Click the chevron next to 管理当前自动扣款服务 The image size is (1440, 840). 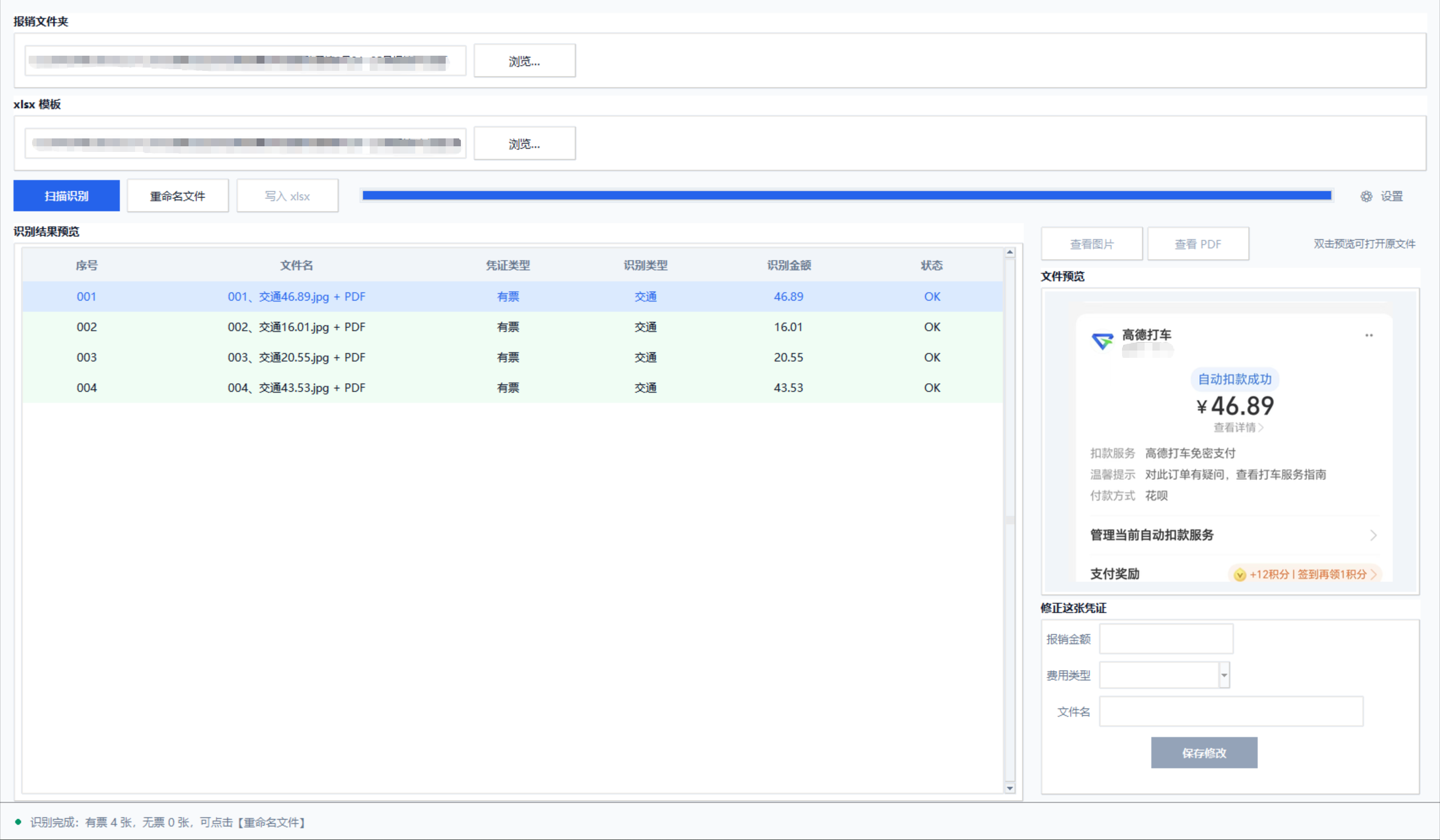pyautogui.click(x=1373, y=536)
